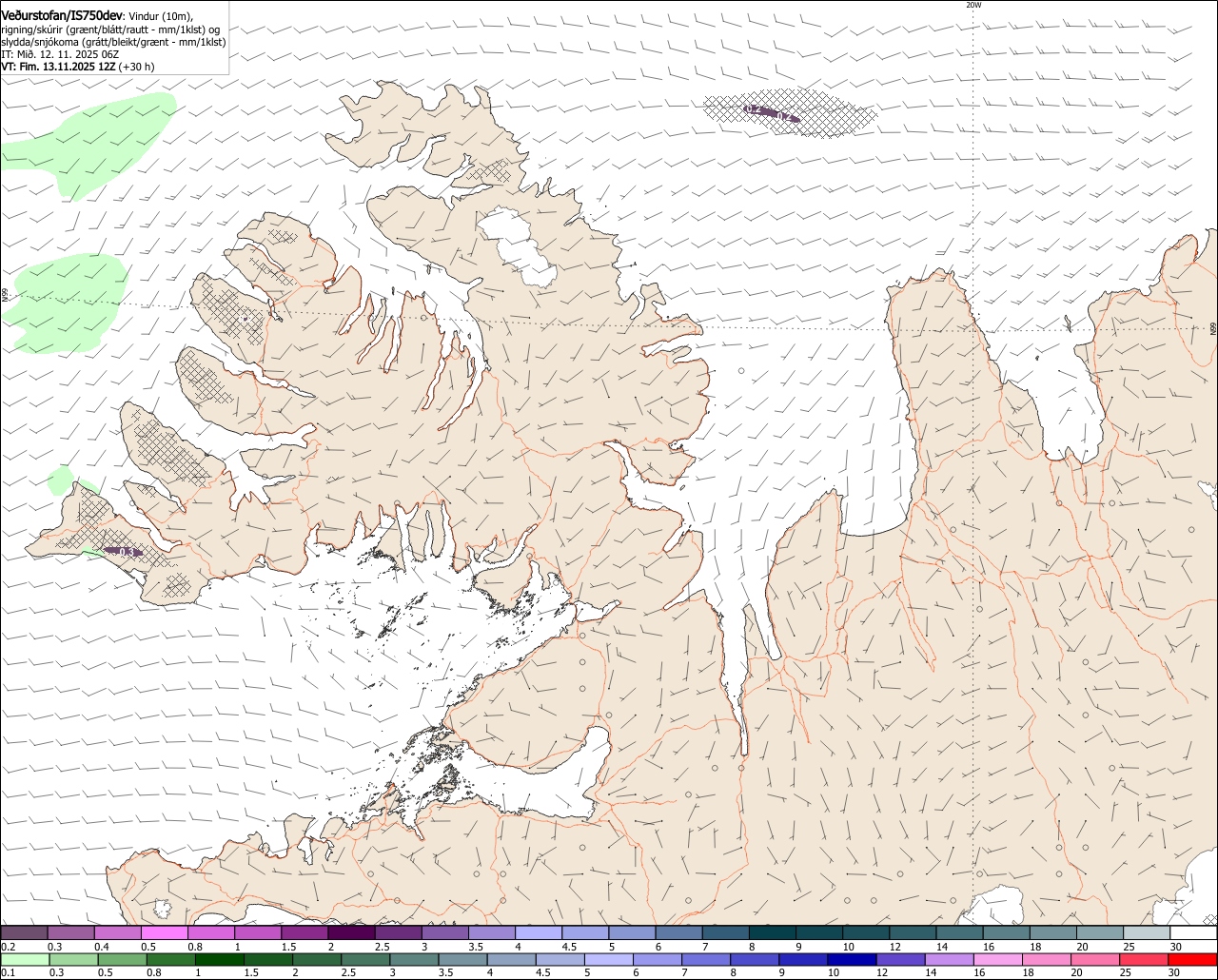Select the dusky purple 0.2 swatch on upper scale
The image size is (1218, 980).
click(x=24, y=933)
